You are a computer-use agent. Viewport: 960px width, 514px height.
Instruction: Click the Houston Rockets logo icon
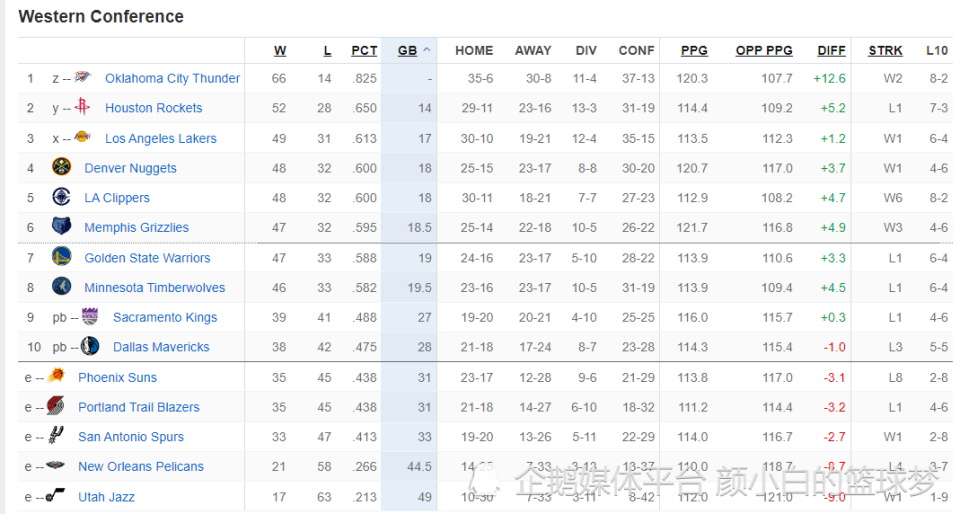click(82, 106)
